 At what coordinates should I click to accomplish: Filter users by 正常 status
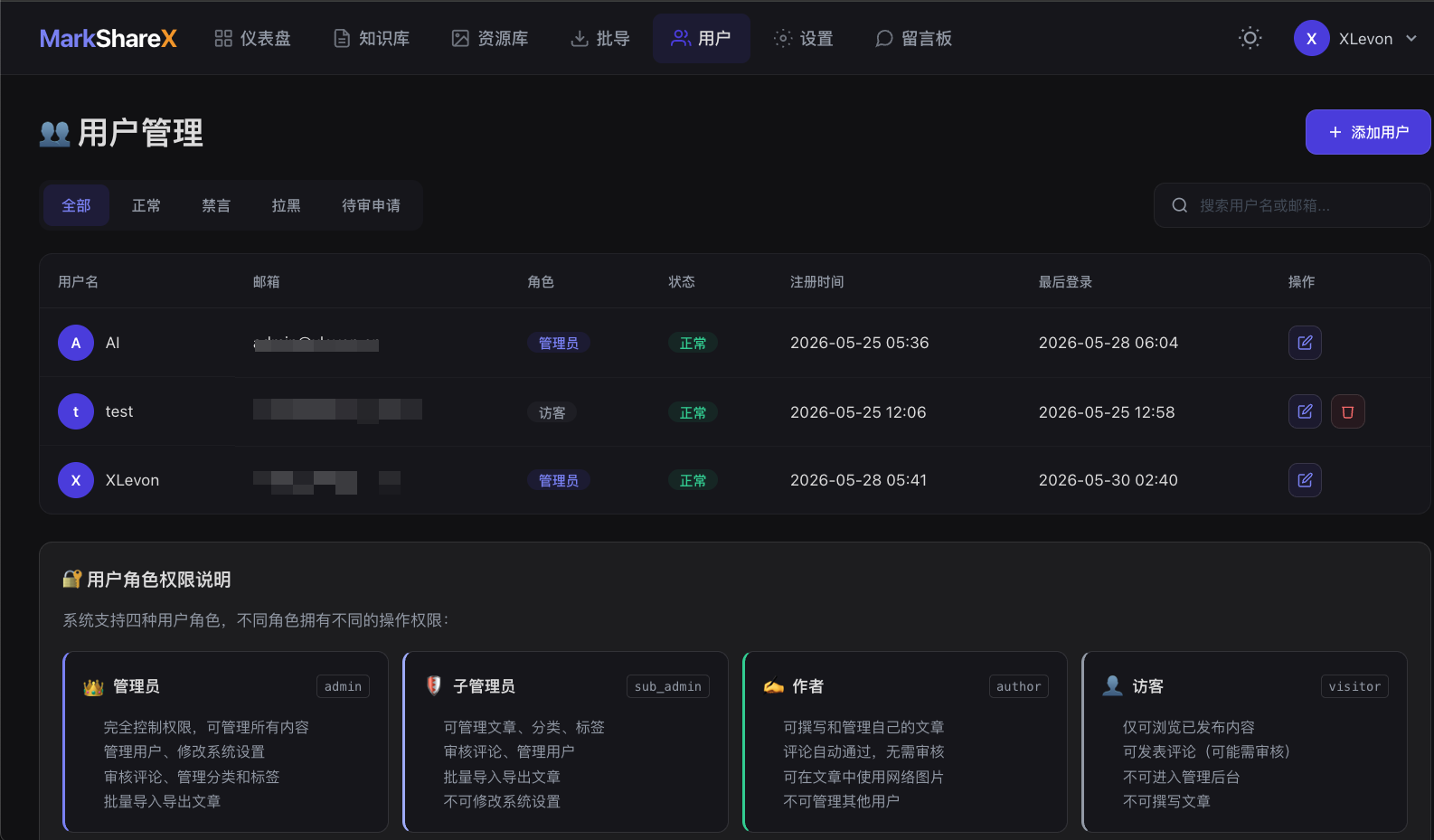point(146,205)
